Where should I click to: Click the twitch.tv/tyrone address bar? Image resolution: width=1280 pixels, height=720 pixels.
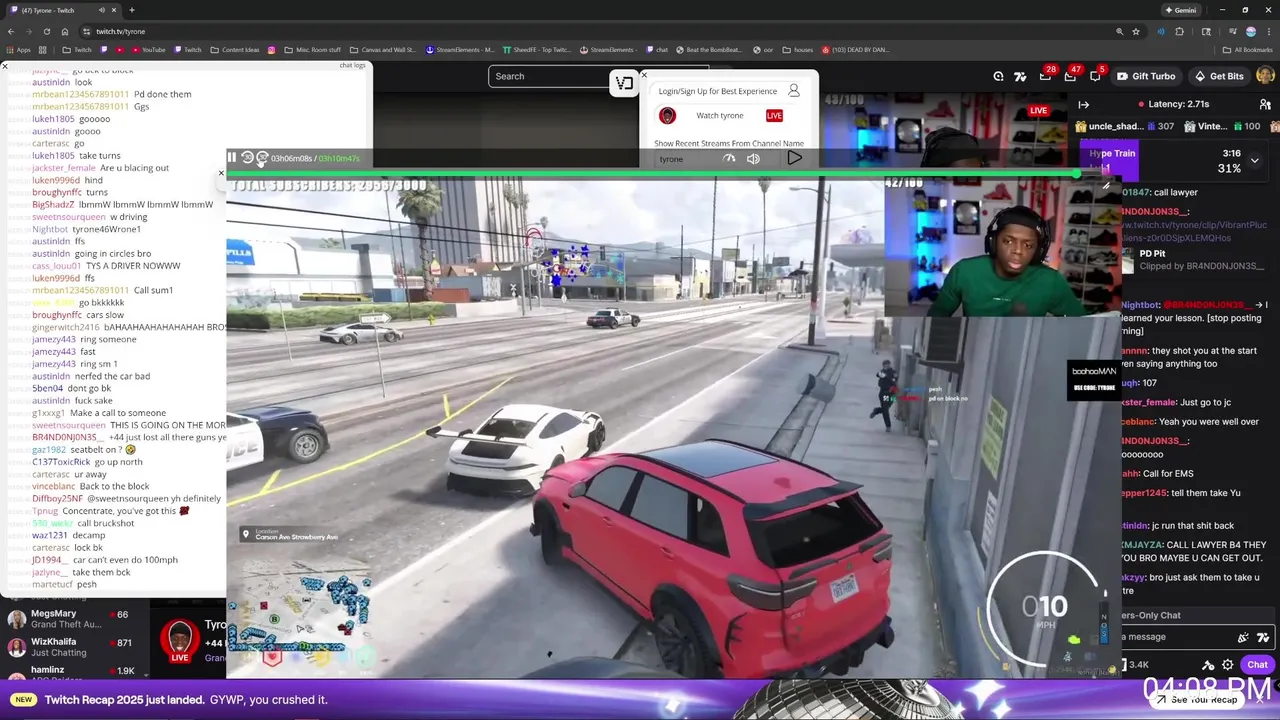(121, 32)
